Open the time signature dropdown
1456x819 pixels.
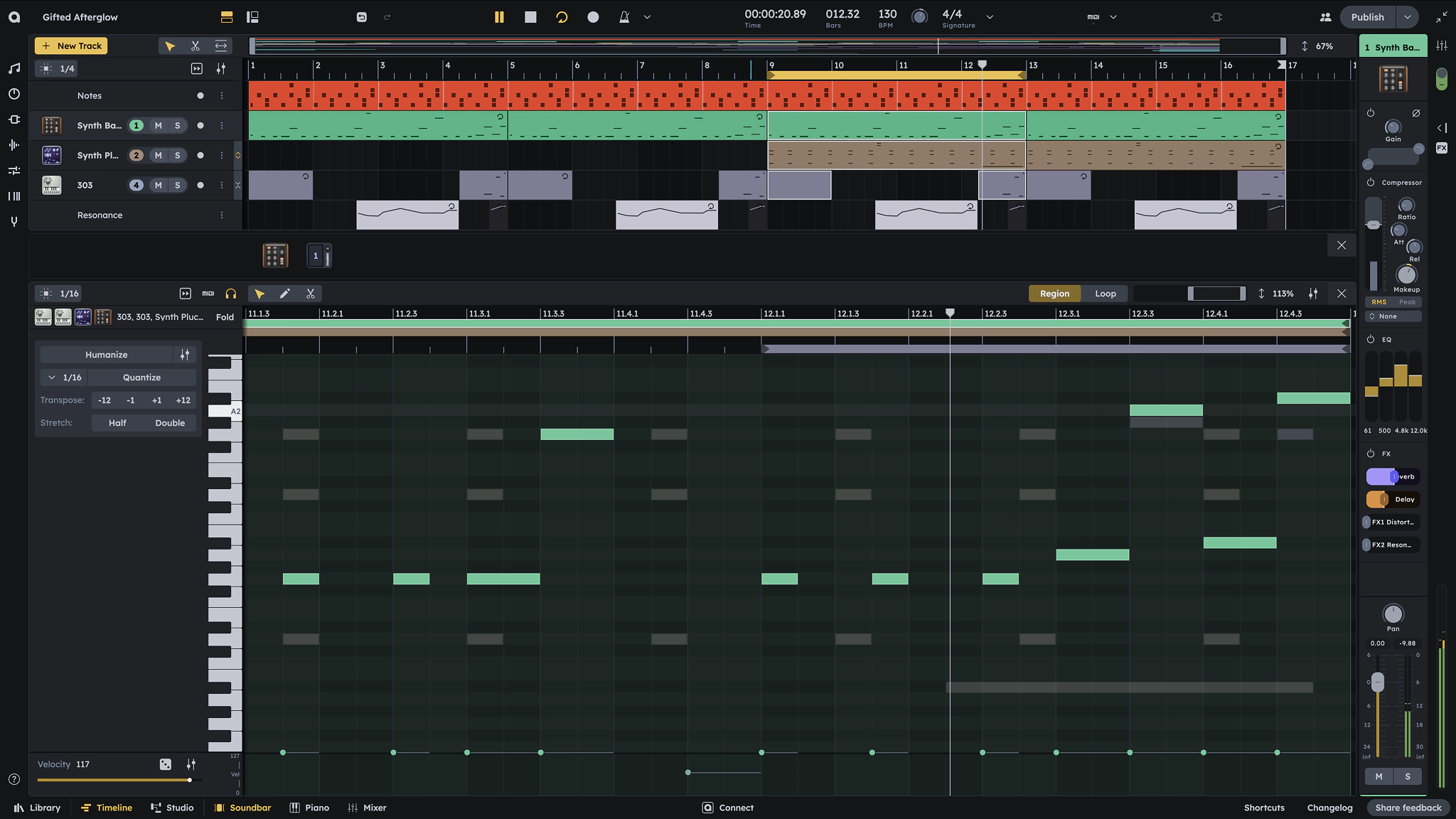pyautogui.click(x=990, y=17)
